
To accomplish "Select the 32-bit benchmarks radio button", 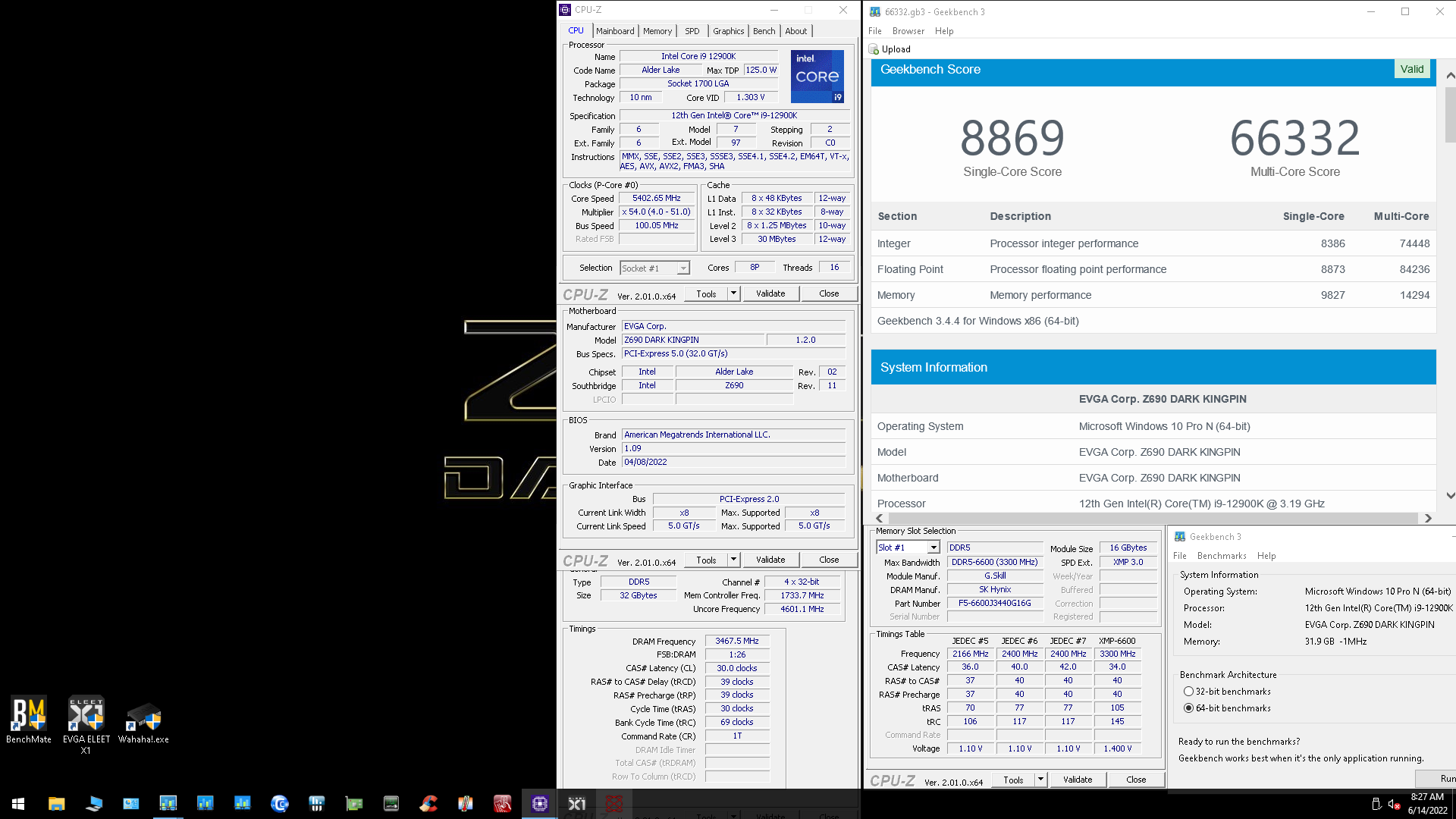I will (1188, 691).
